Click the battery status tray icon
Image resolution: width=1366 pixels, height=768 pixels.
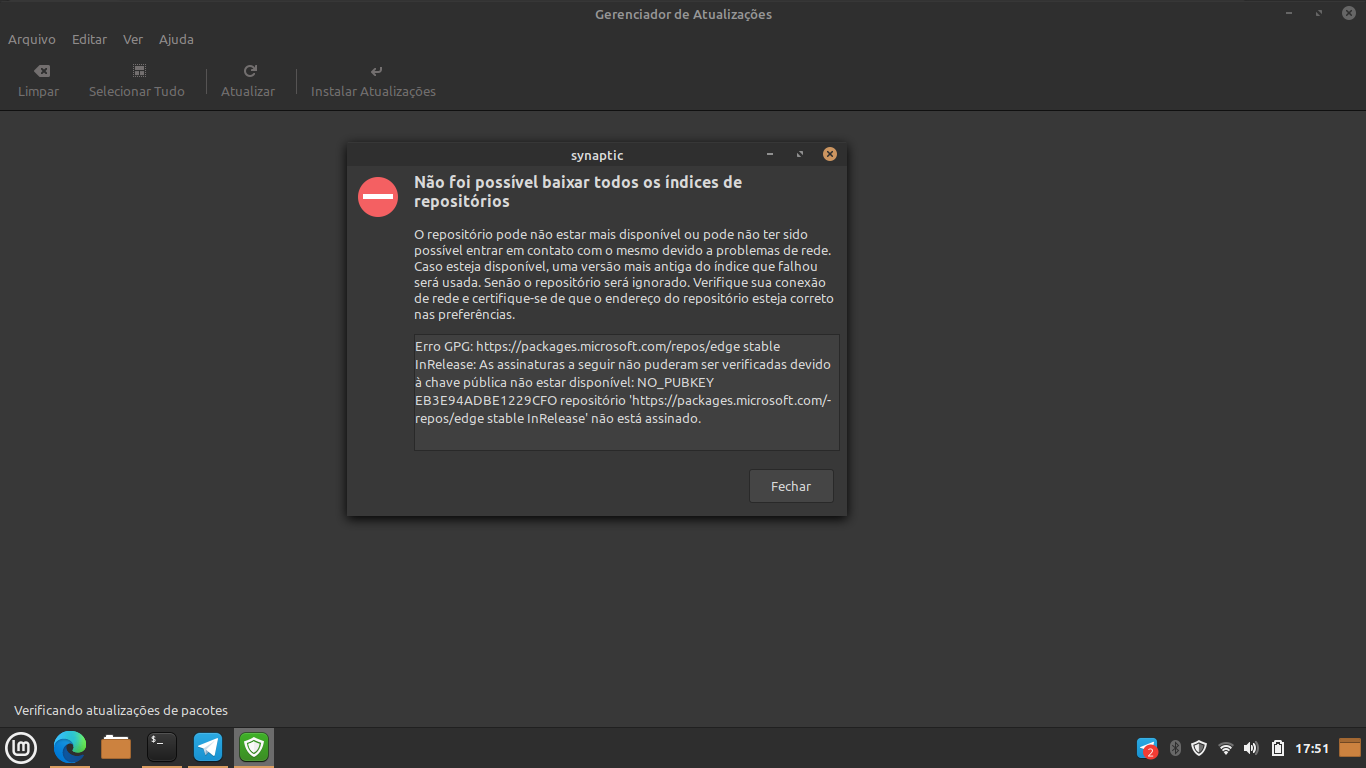pyautogui.click(x=1278, y=748)
